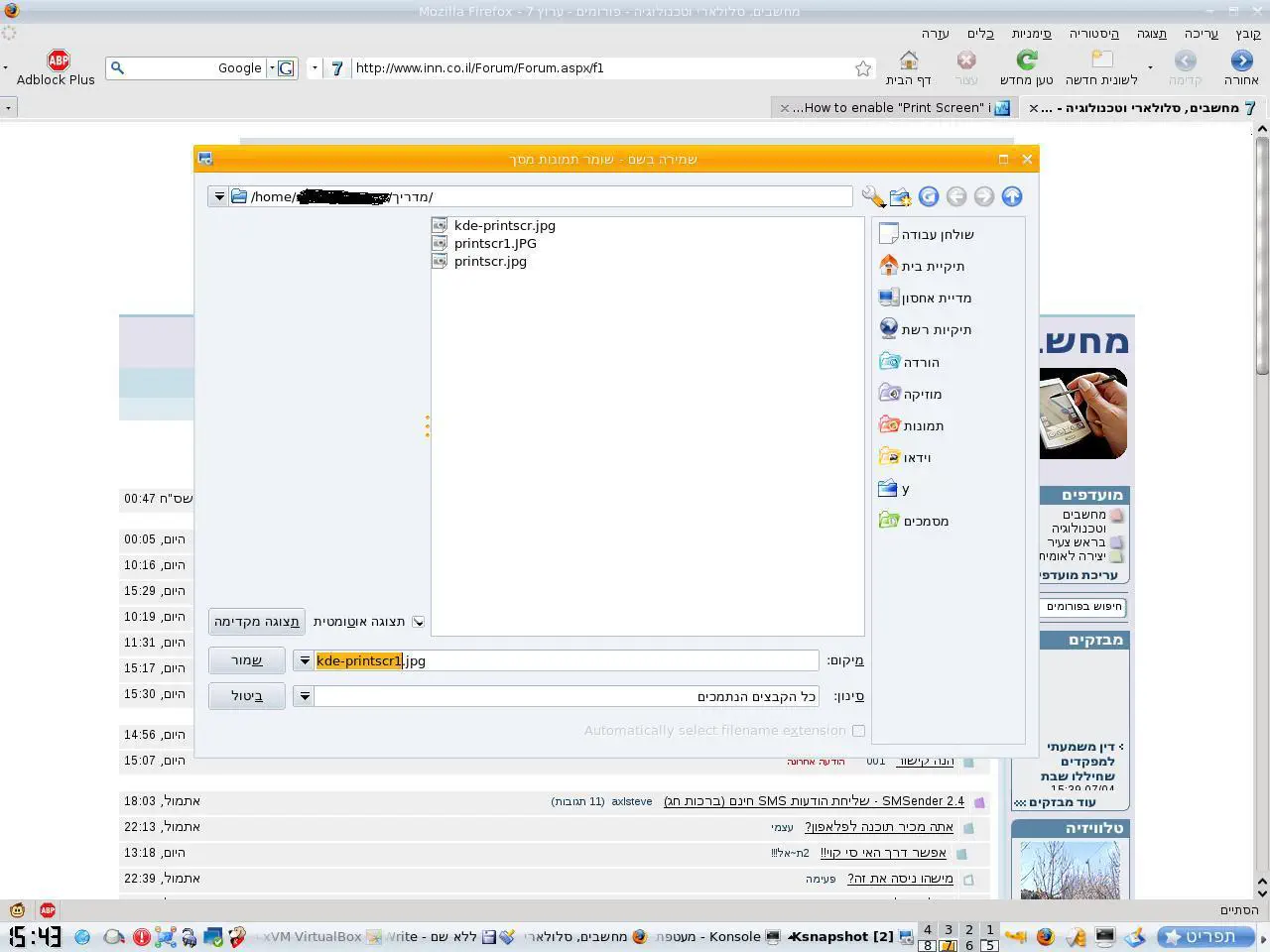
Task: Switch to the "How to enable Print Screen" tab
Action: click(x=893, y=108)
